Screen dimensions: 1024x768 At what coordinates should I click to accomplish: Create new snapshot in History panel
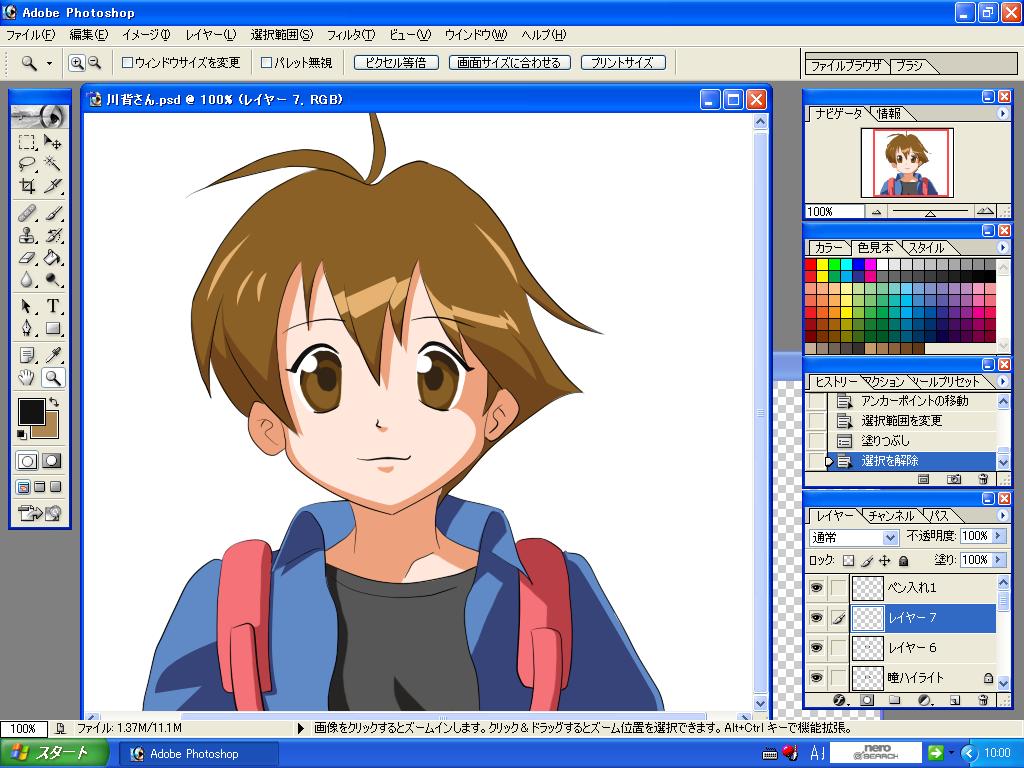click(x=954, y=479)
